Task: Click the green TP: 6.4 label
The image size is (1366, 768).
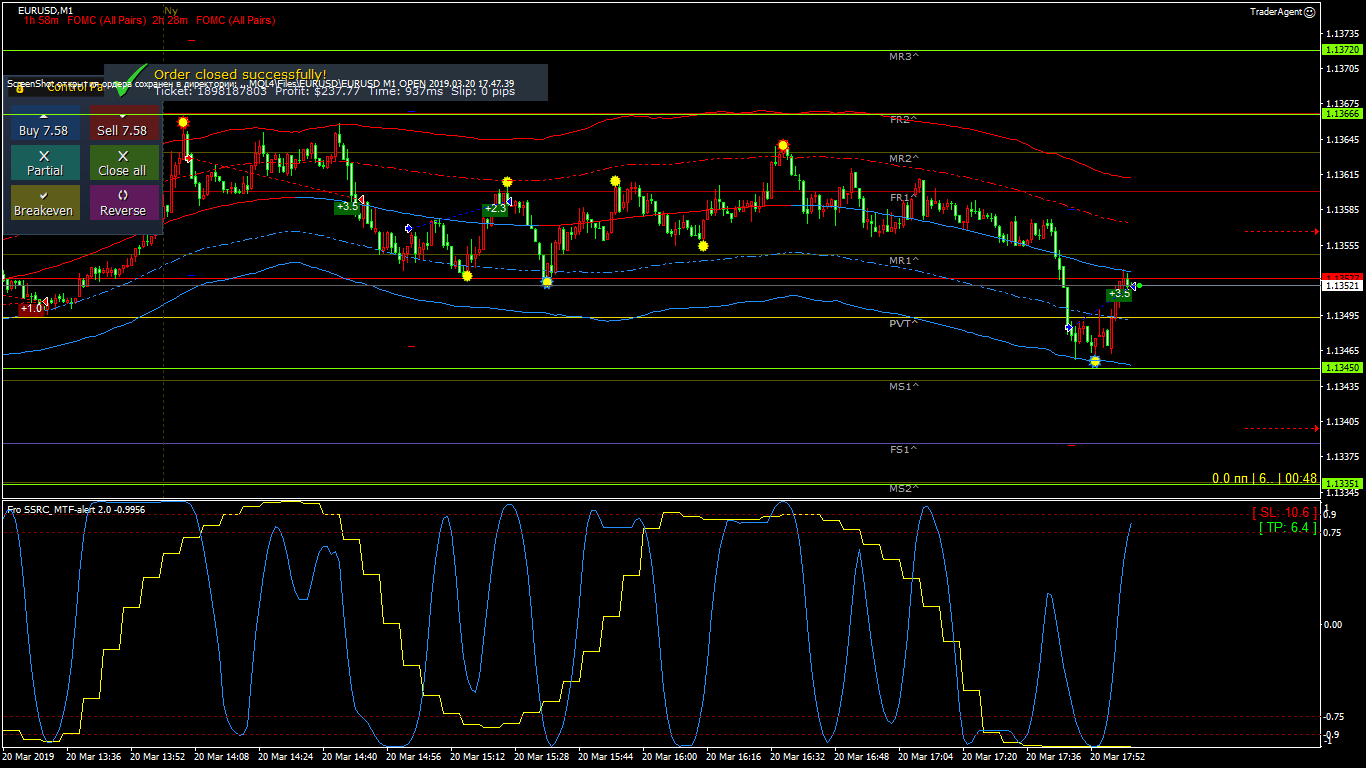Action: pyautogui.click(x=1288, y=527)
